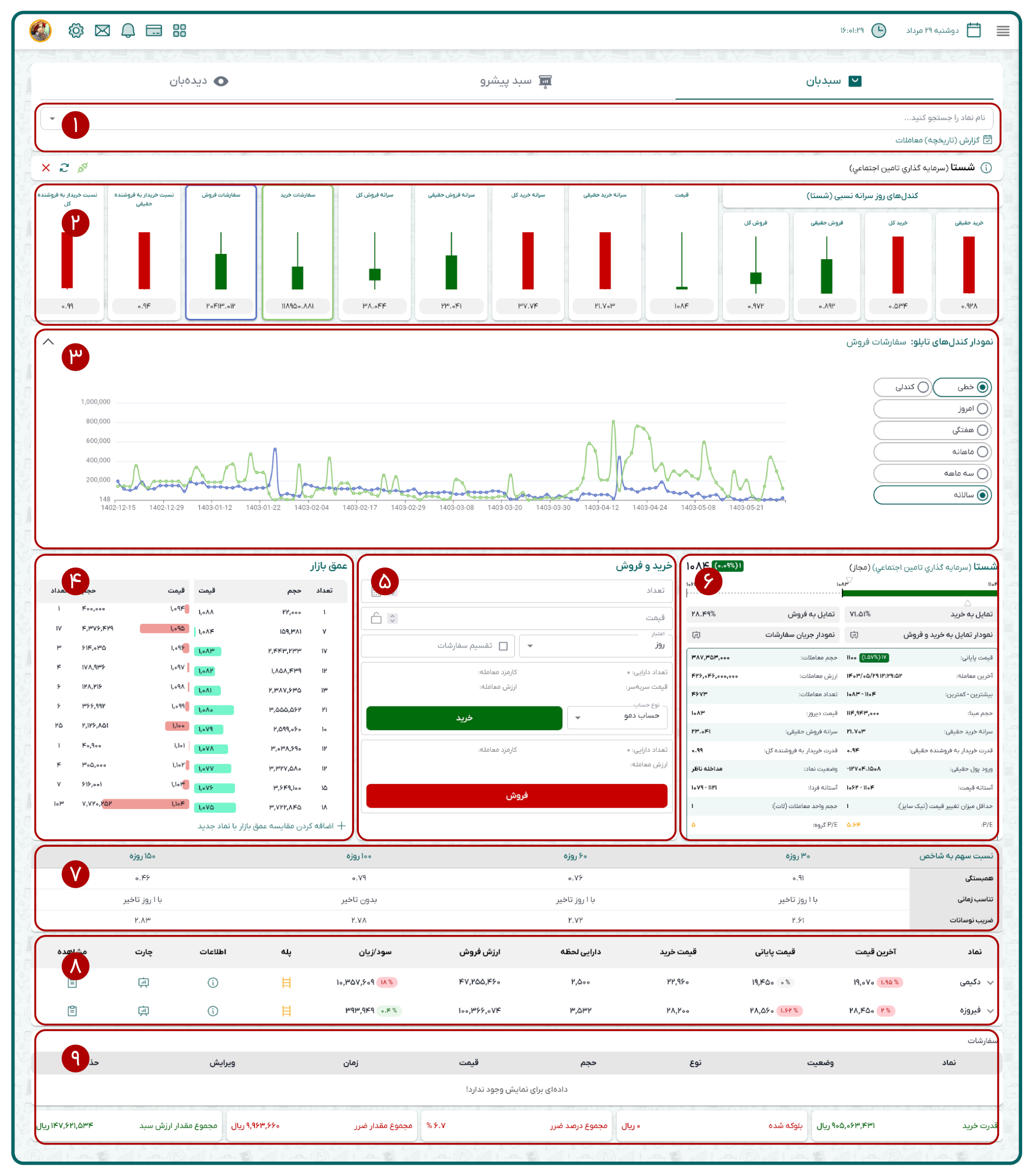This screenshot has height=1176, width=1033.
Task: Open the settings gear in the header
Action: [76, 30]
